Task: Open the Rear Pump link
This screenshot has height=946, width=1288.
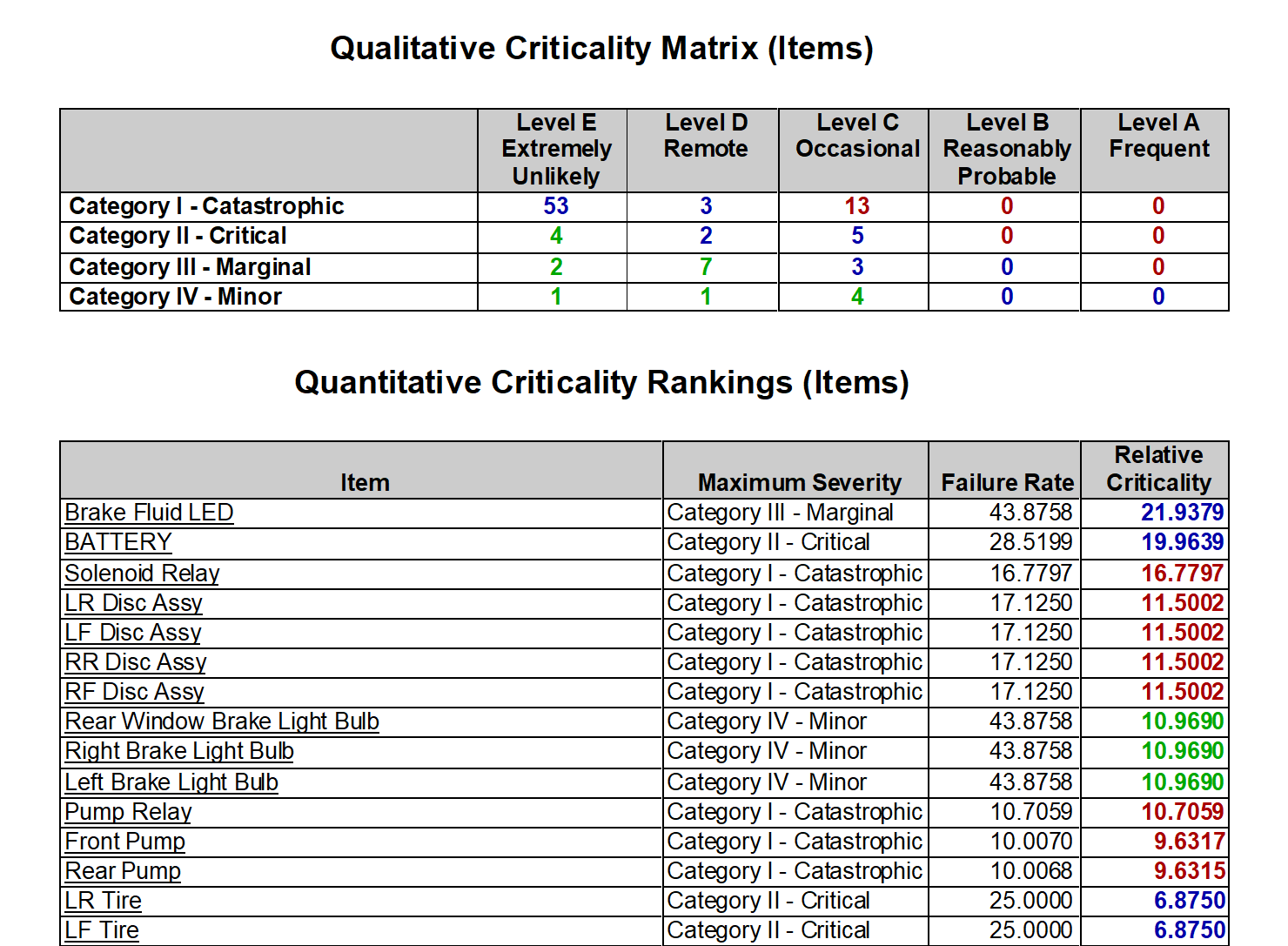Action: tap(123, 871)
